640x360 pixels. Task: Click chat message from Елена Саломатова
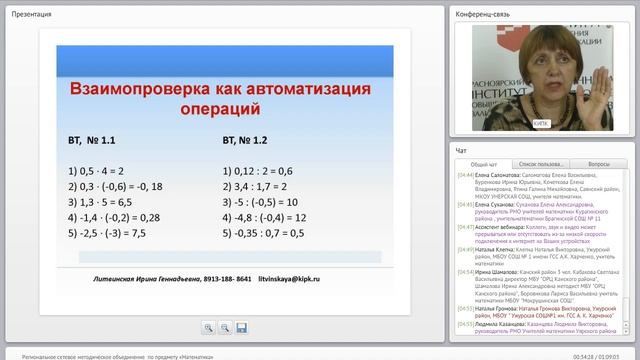pyautogui.click(x=539, y=186)
